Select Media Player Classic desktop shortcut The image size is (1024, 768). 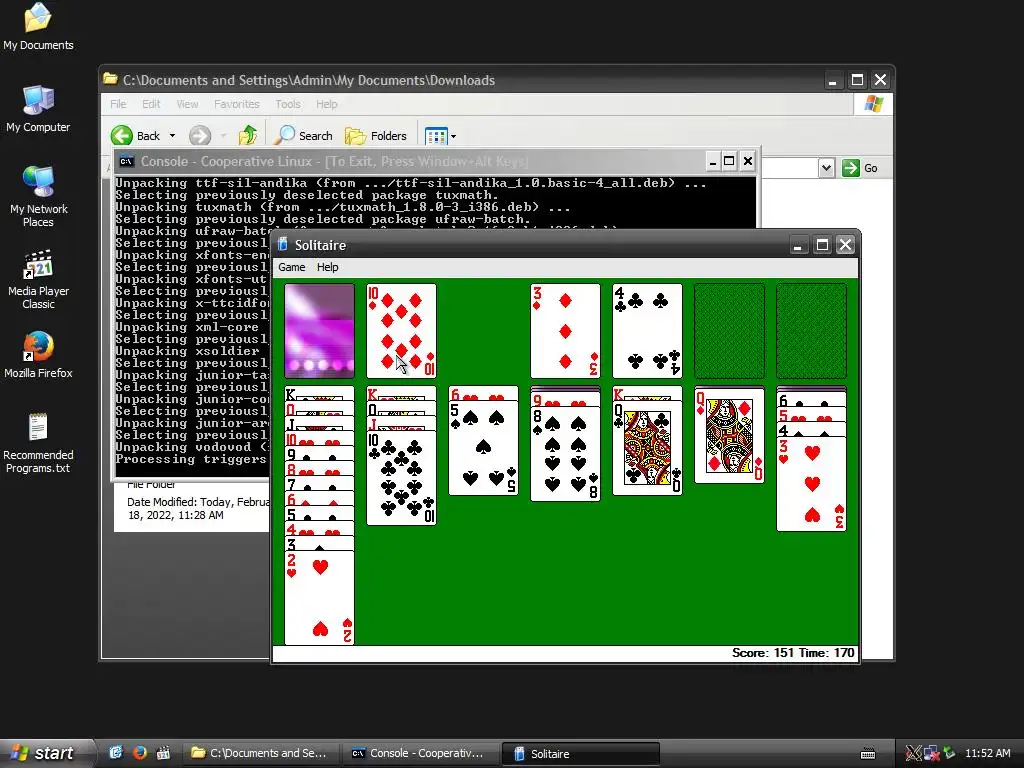pyautogui.click(x=38, y=280)
